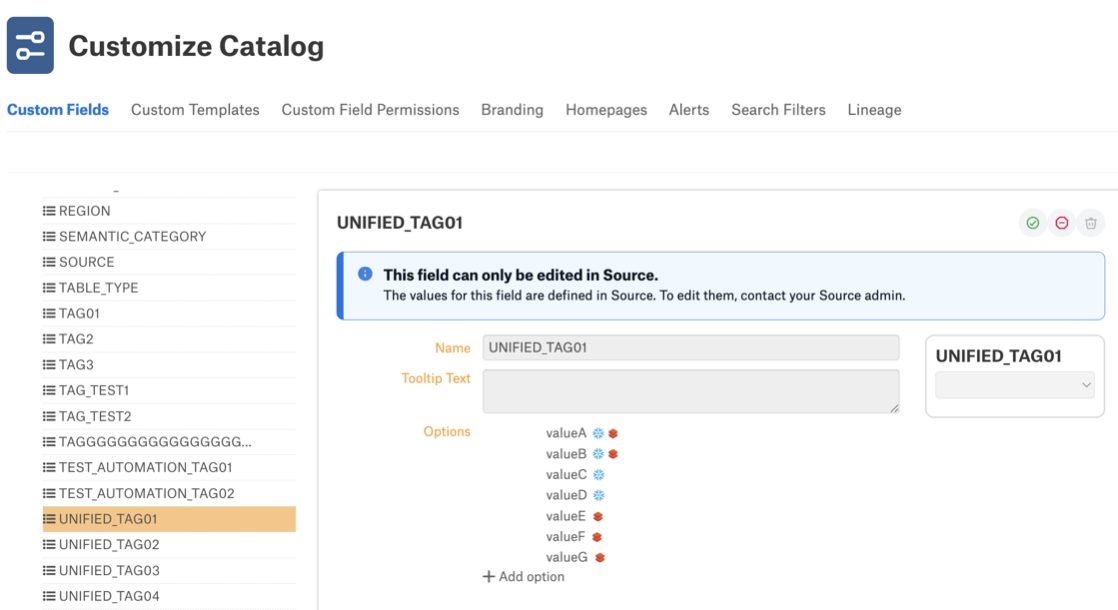
Task: Click the Databricks icon next to valueA
Action: (613, 433)
